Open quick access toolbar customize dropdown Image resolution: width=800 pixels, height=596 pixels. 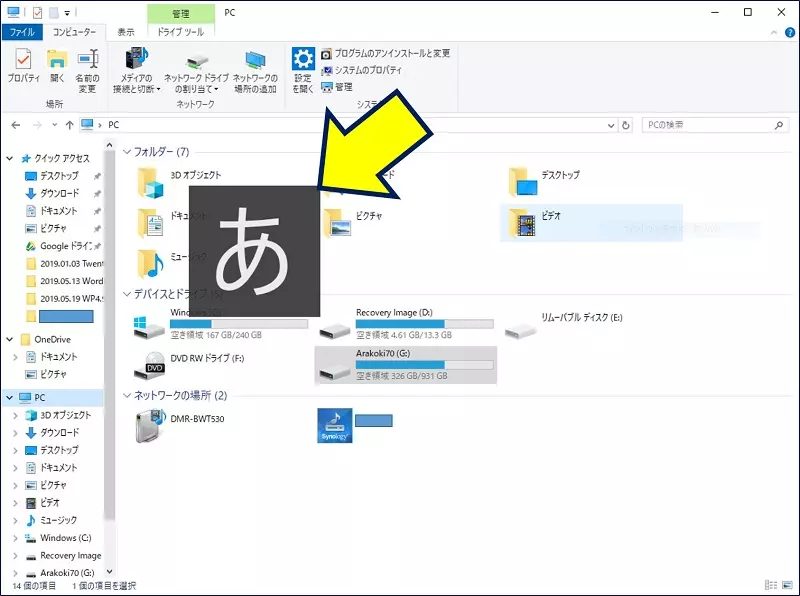(67, 13)
